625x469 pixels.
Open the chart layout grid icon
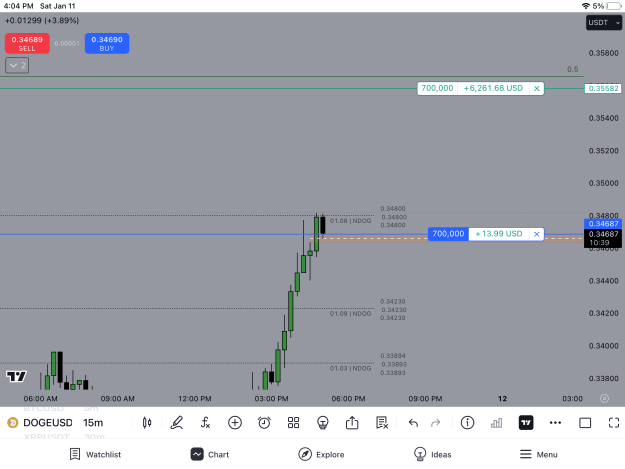[x=293, y=423]
